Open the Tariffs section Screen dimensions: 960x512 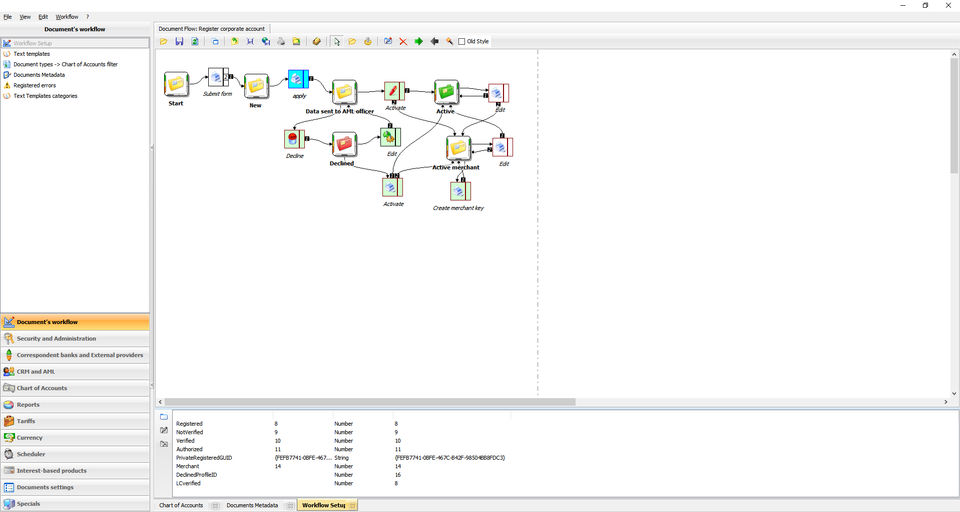pyautogui.click(x=75, y=421)
